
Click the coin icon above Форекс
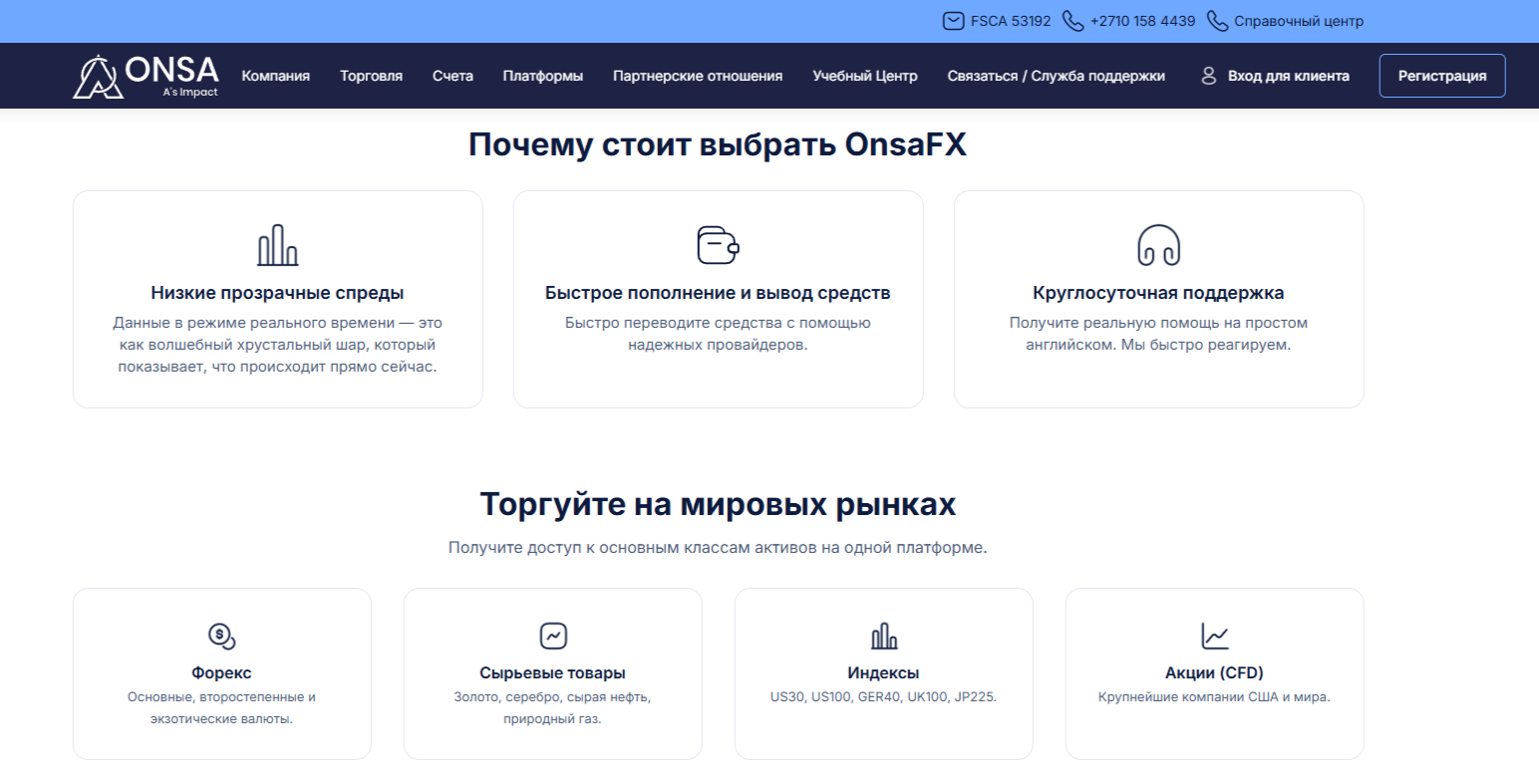[221, 636]
